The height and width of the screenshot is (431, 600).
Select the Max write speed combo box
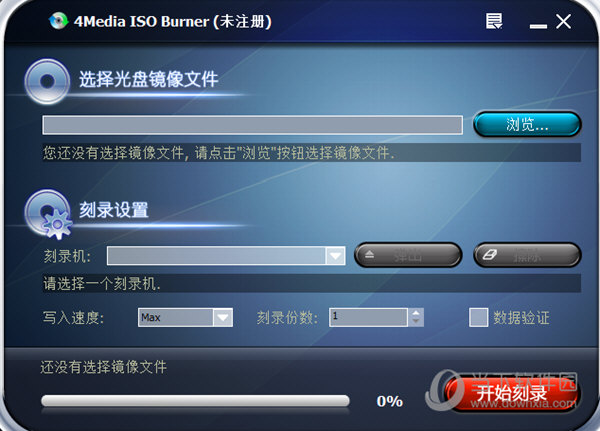[x=185, y=317]
